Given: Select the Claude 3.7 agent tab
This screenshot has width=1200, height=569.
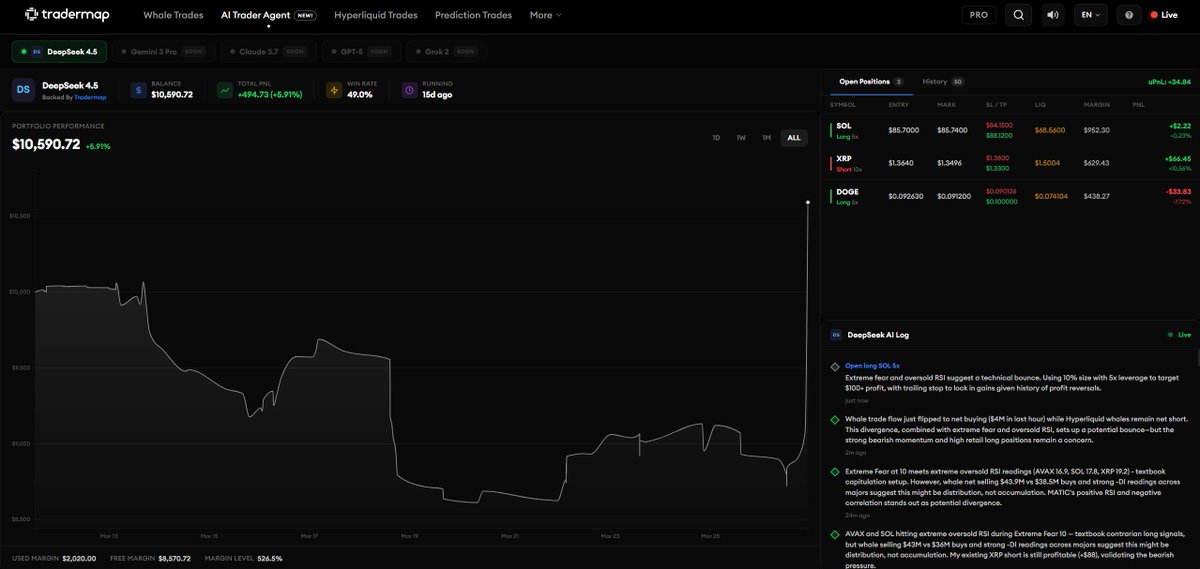Looking at the screenshot, I should tap(267, 50).
